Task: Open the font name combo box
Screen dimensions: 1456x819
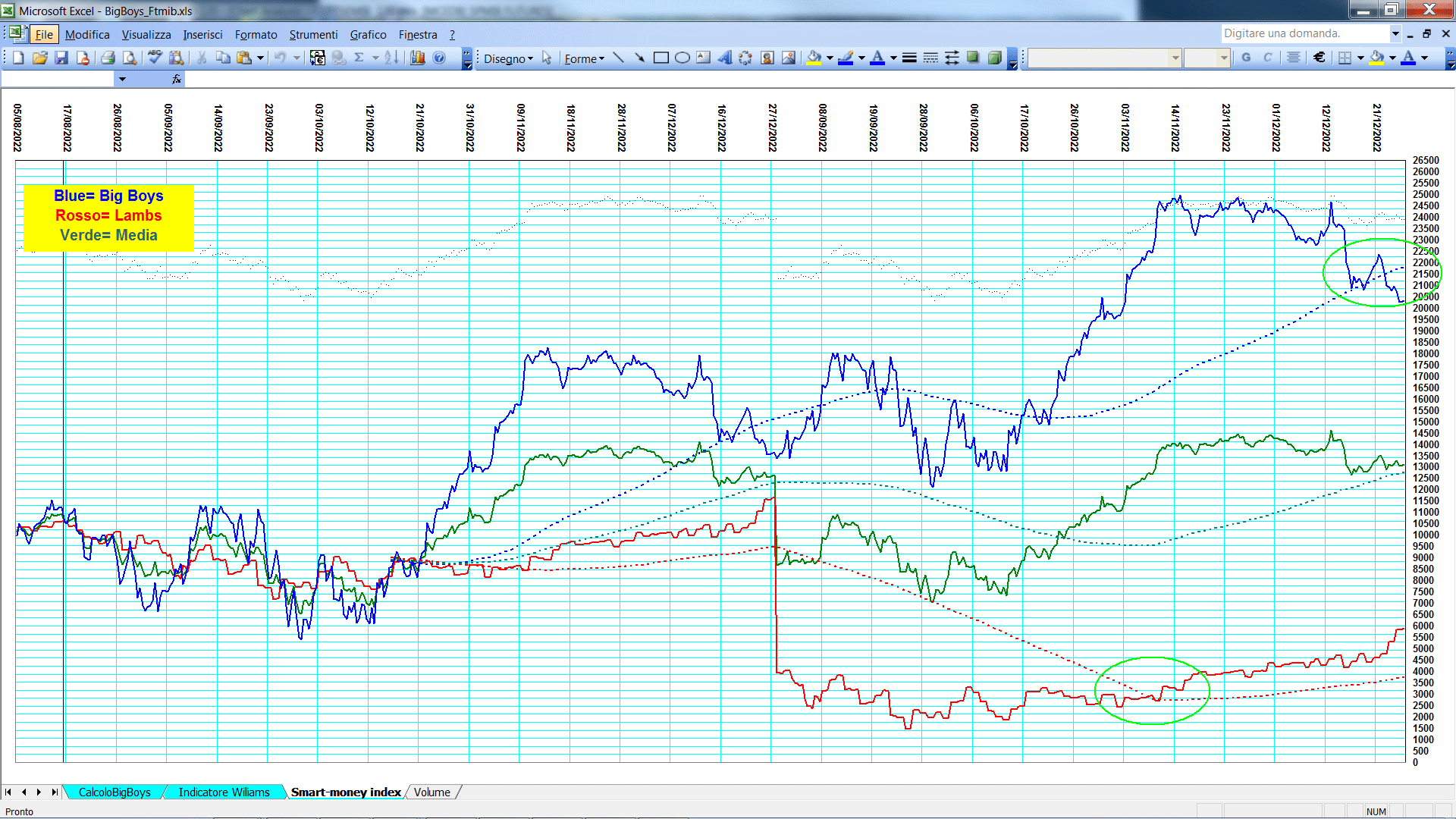Action: [1105, 58]
